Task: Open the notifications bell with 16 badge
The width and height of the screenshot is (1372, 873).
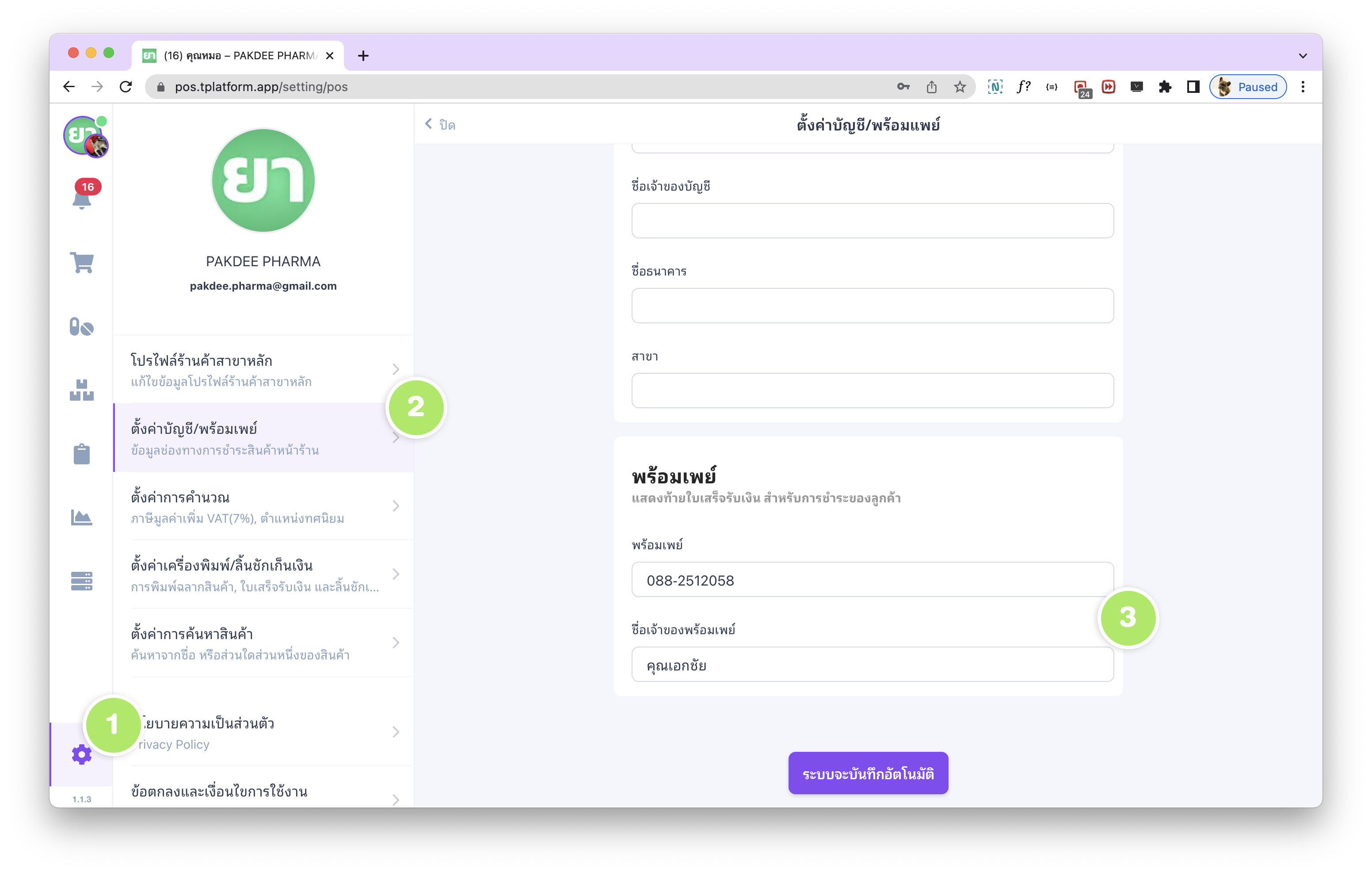Action: [83, 195]
